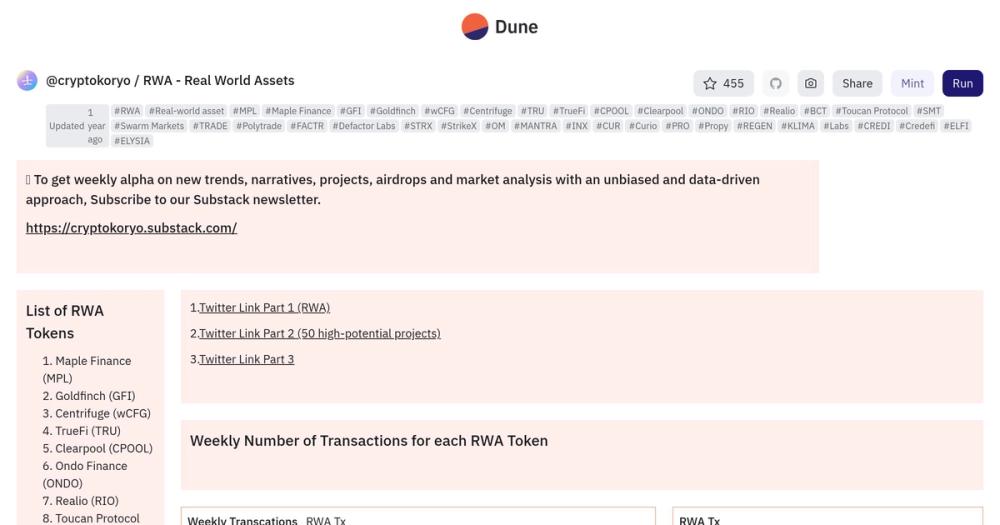Select the #Maple Finance tag

point(298,111)
